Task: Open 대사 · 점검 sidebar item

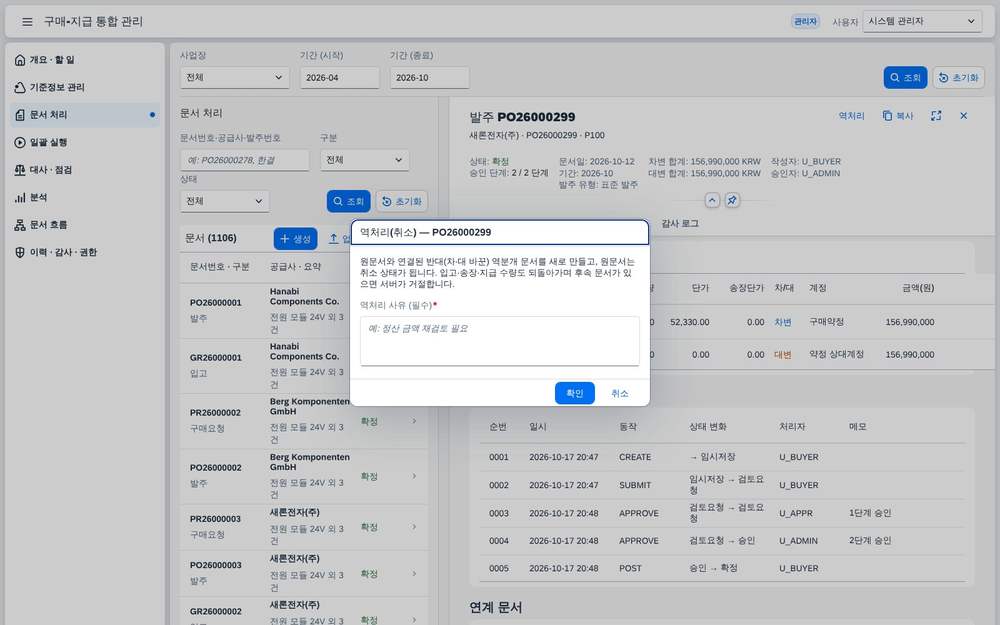Action: click(83, 170)
